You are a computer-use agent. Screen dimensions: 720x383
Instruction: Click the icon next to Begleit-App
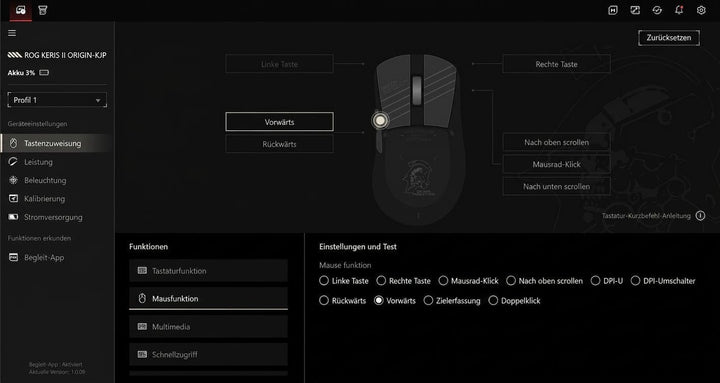[13, 258]
